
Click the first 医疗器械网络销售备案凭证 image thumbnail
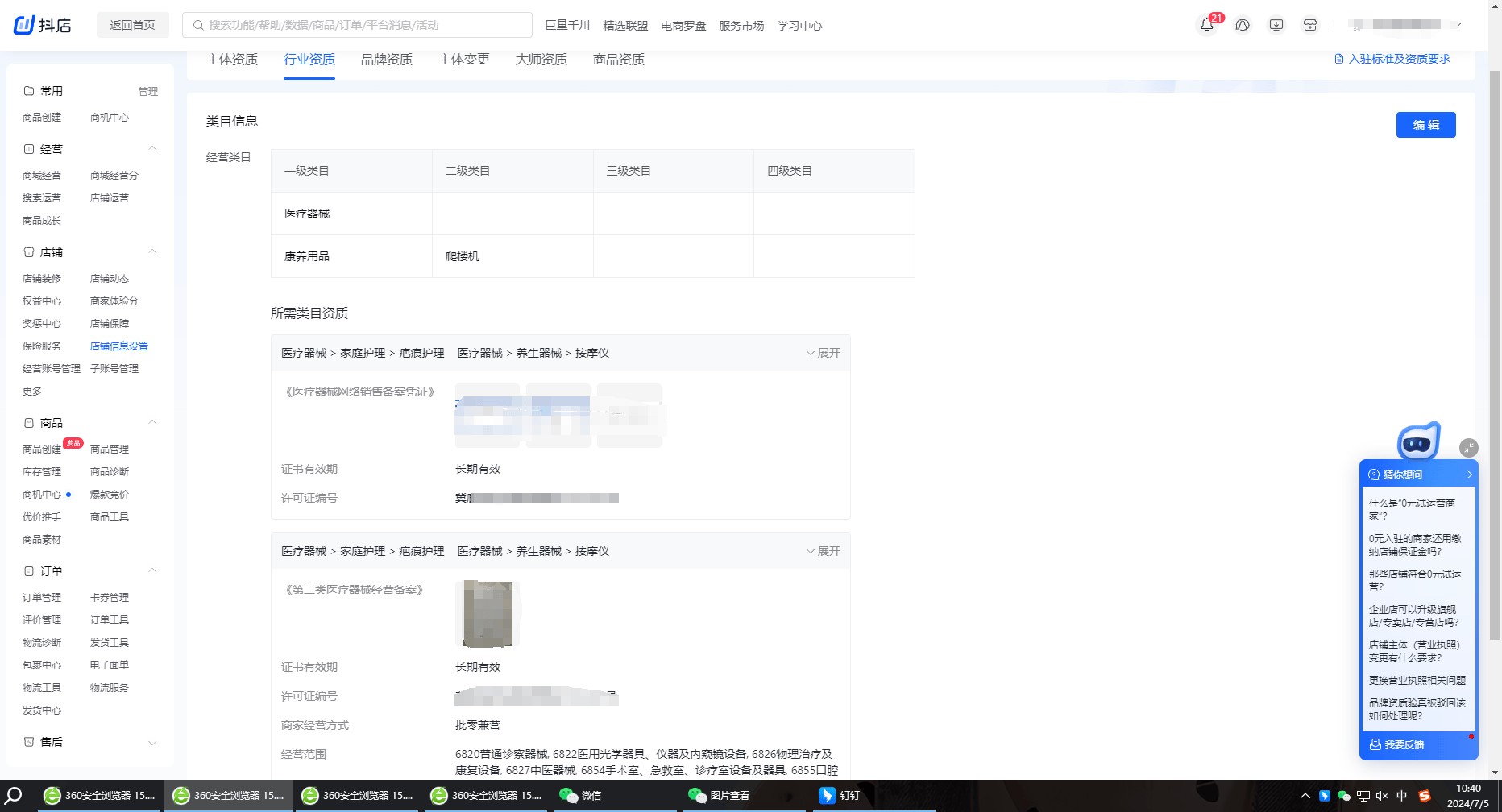(x=488, y=416)
